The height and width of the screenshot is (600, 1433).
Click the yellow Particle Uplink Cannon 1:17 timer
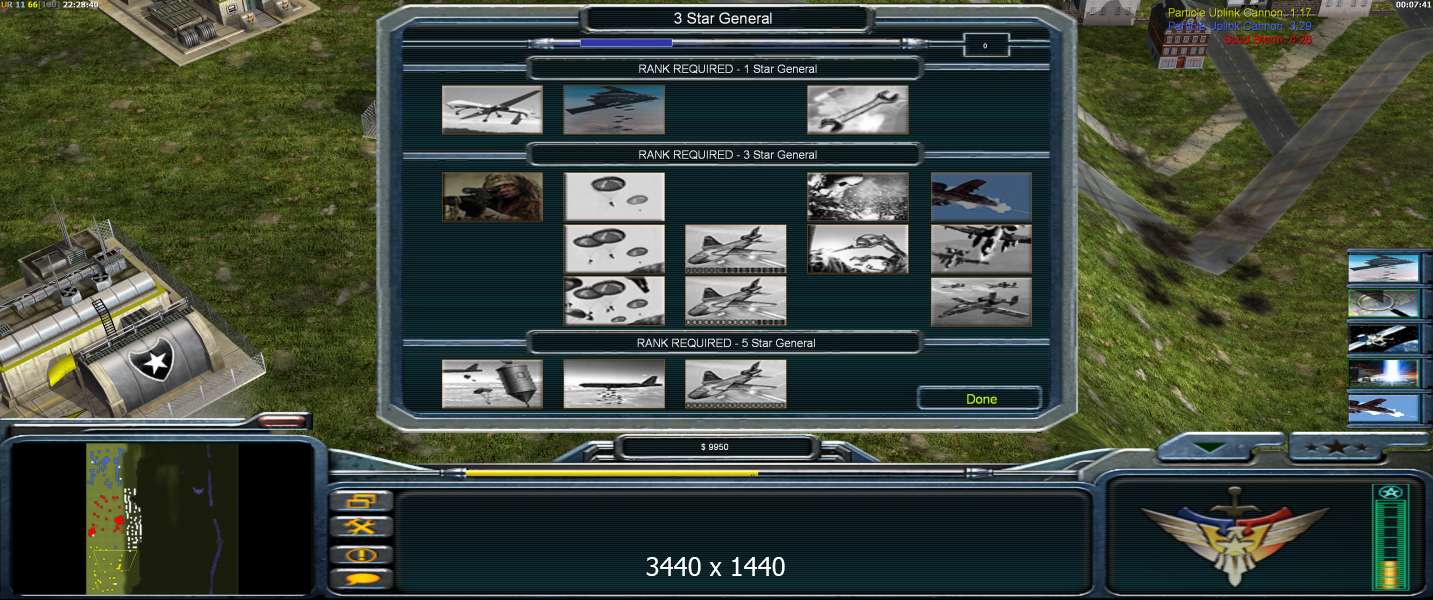[1239, 13]
